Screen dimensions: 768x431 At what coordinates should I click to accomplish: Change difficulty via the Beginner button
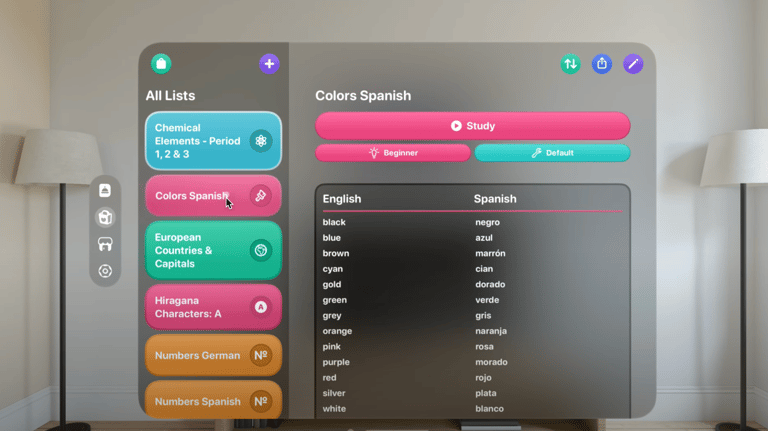[x=393, y=153]
